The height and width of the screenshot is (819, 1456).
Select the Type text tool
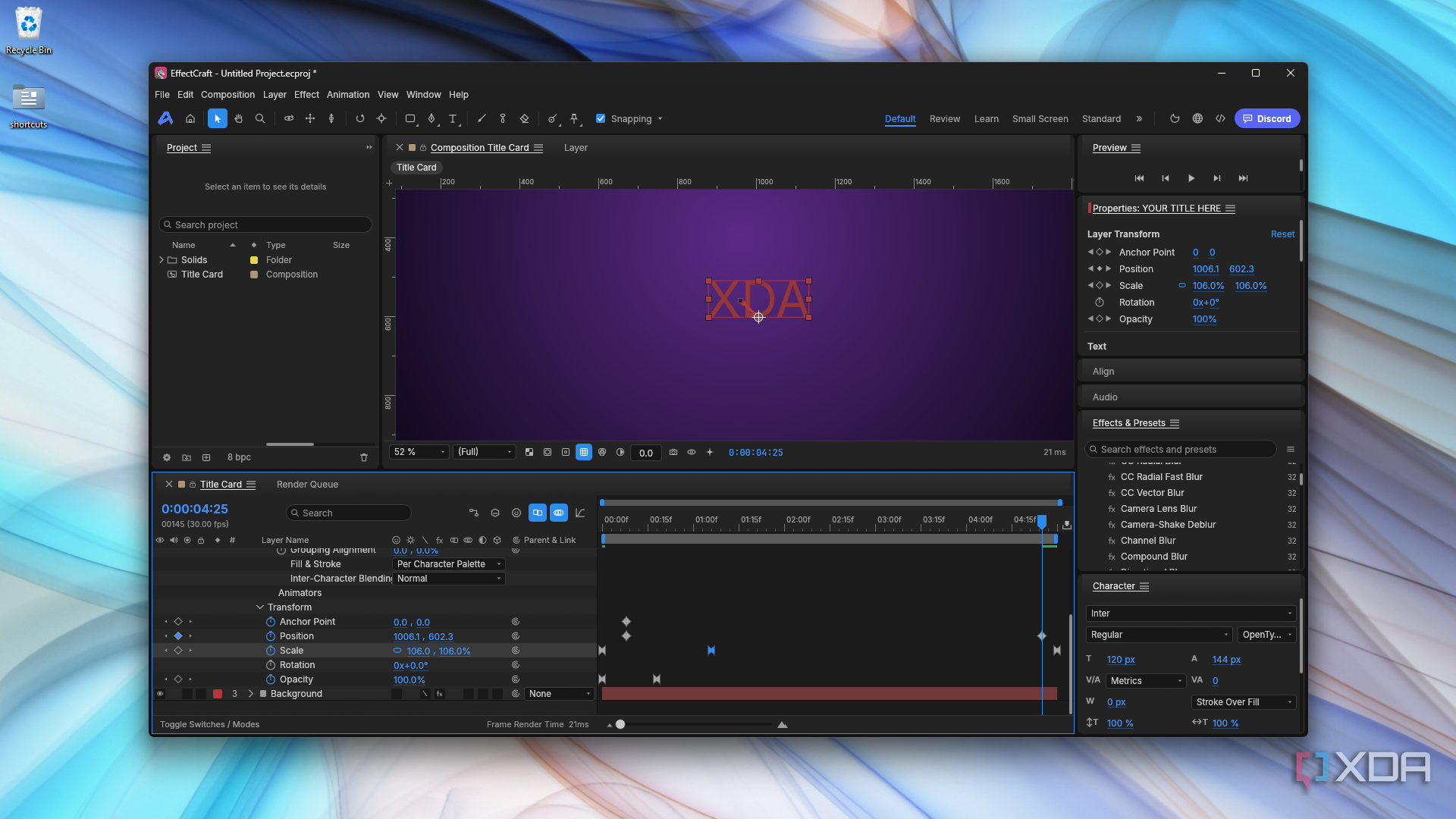pos(453,118)
